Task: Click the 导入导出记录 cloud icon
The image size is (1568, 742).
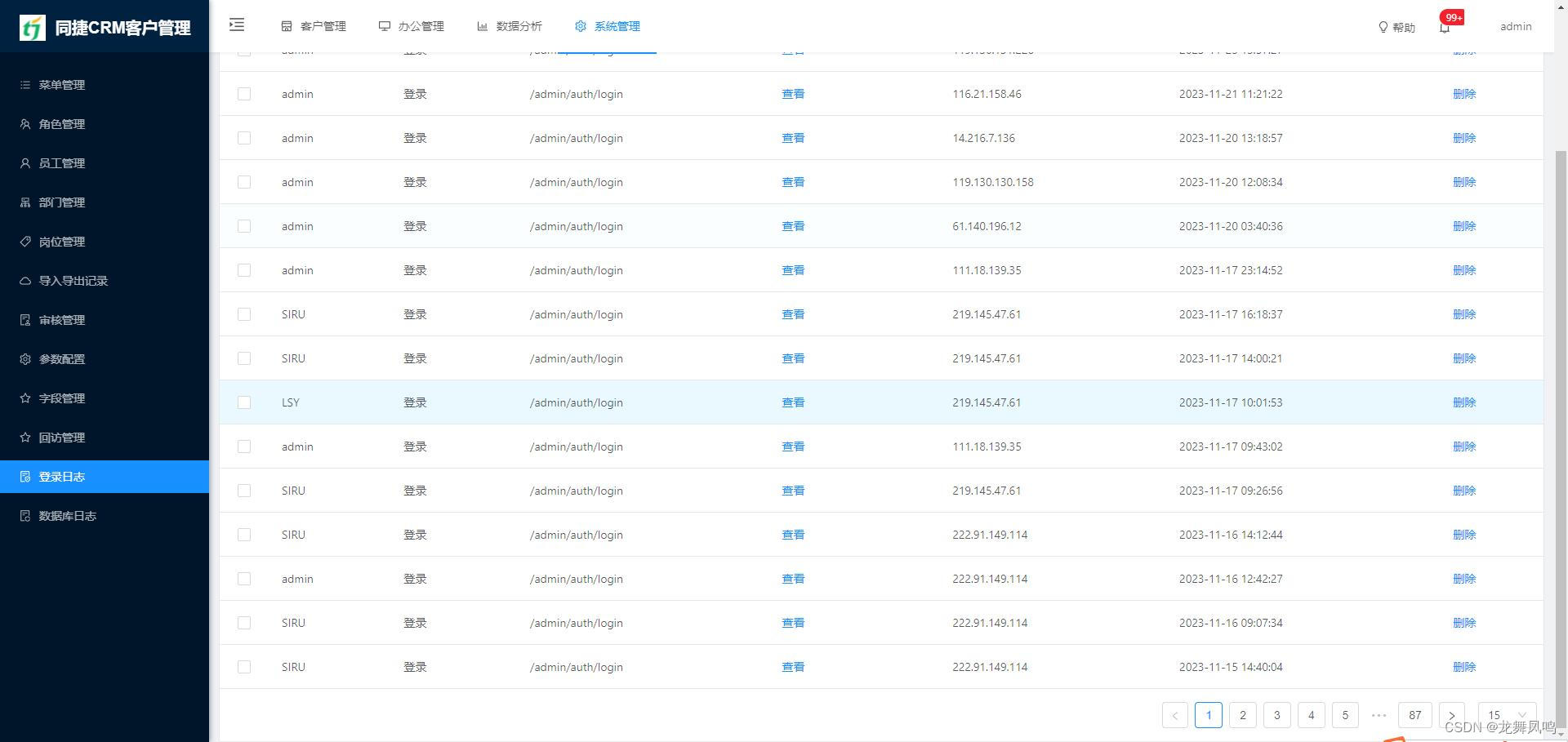Action: (x=25, y=281)
